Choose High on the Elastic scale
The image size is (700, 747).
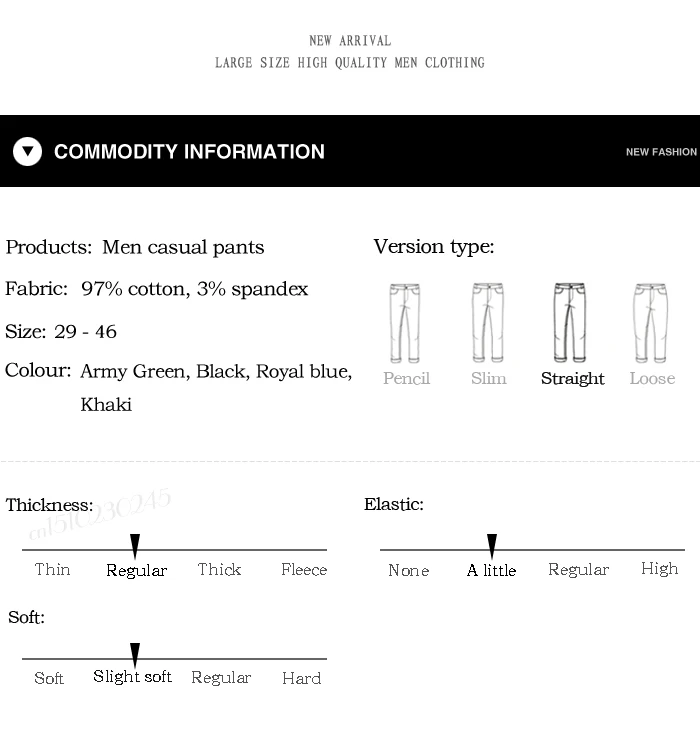tap(659, 569)
